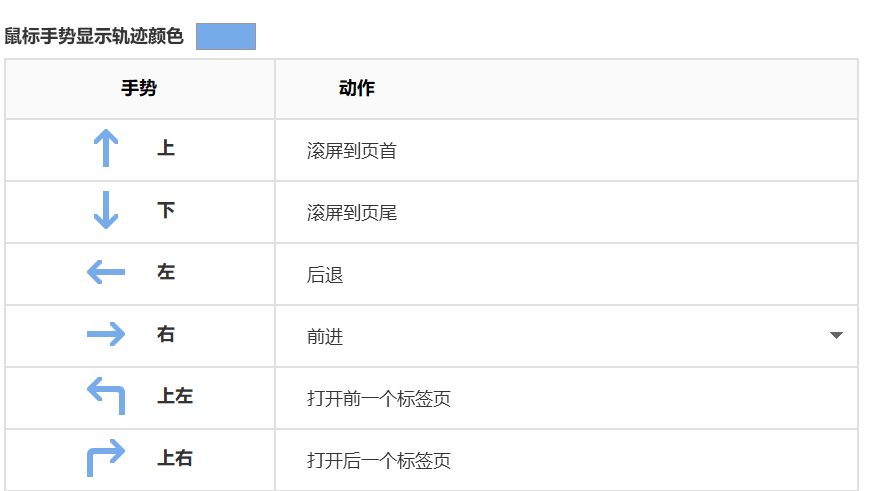Click the right arrow gesture icon
Viewport: 888px width, 491px height.
click(106, 334)
